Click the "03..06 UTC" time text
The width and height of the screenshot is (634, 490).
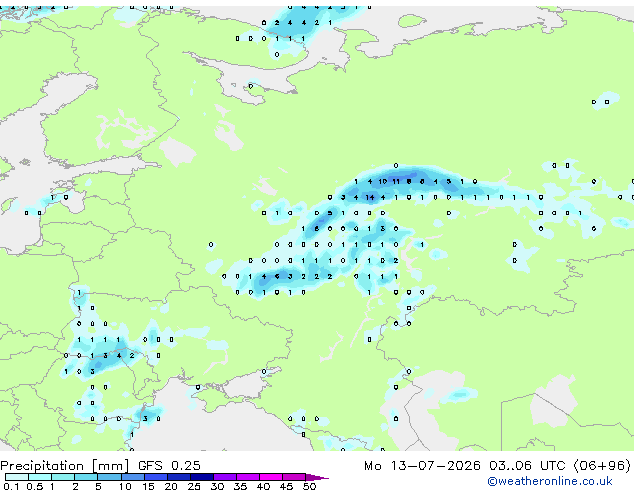[527, 466]
